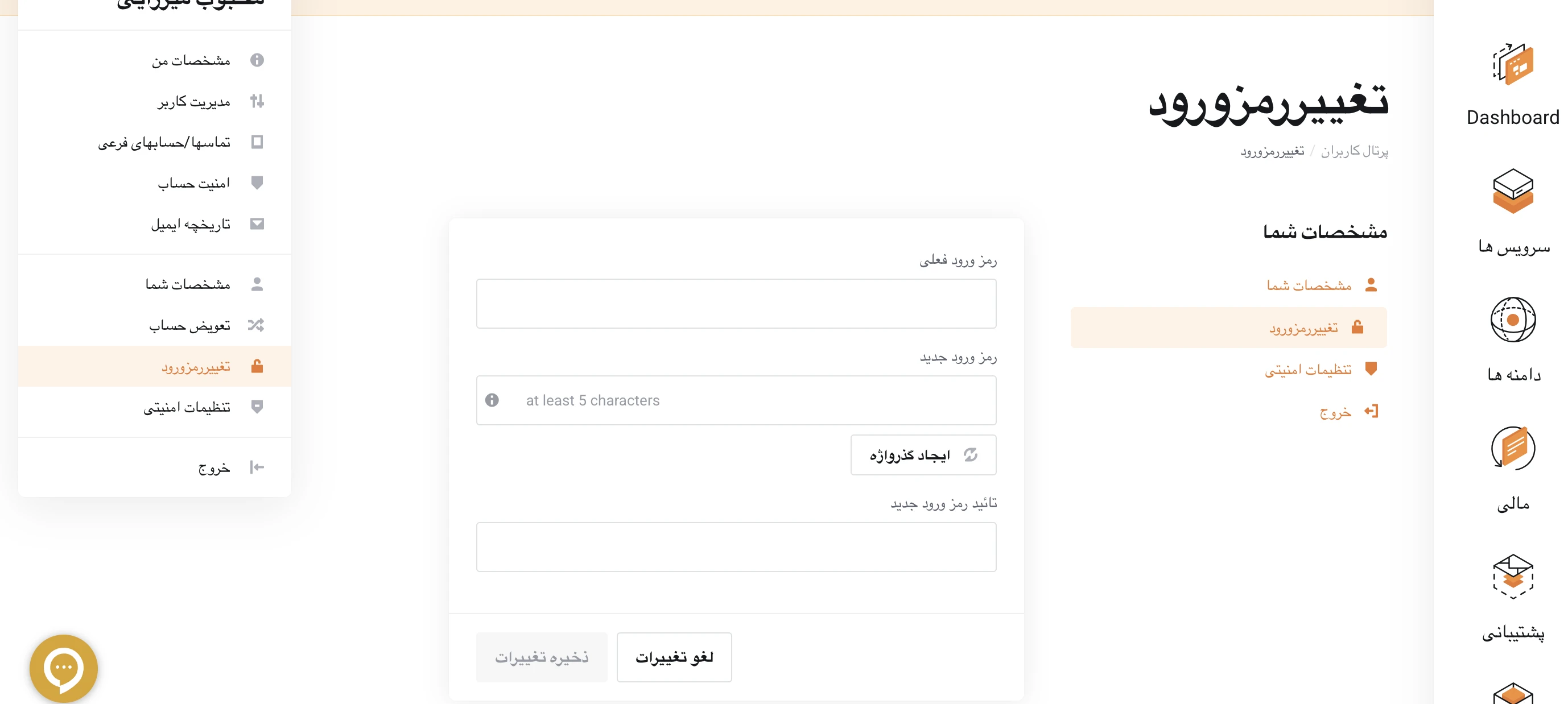Open the دامنه ها domains globe icon

(1513, 320)
